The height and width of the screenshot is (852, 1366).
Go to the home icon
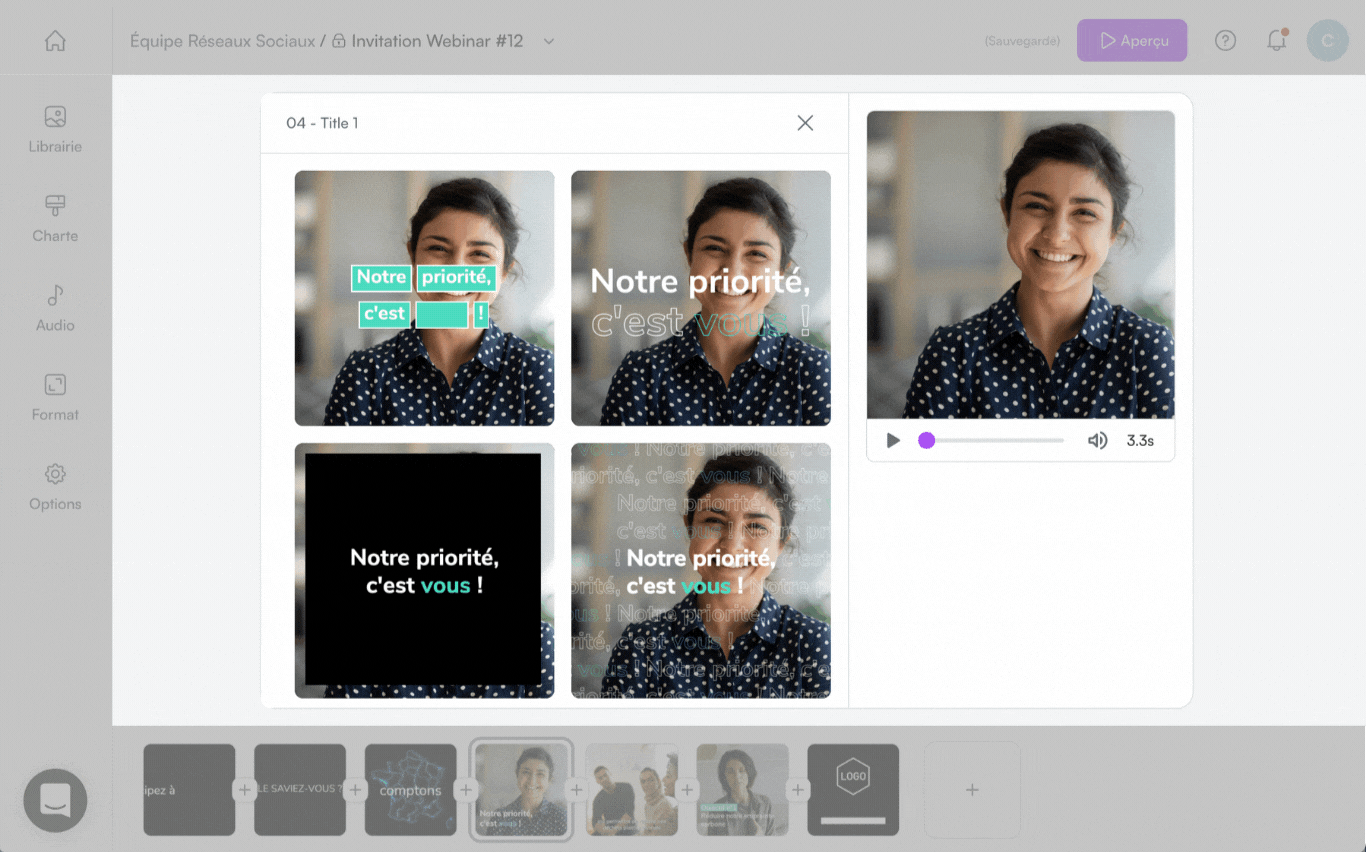(55, 41)
